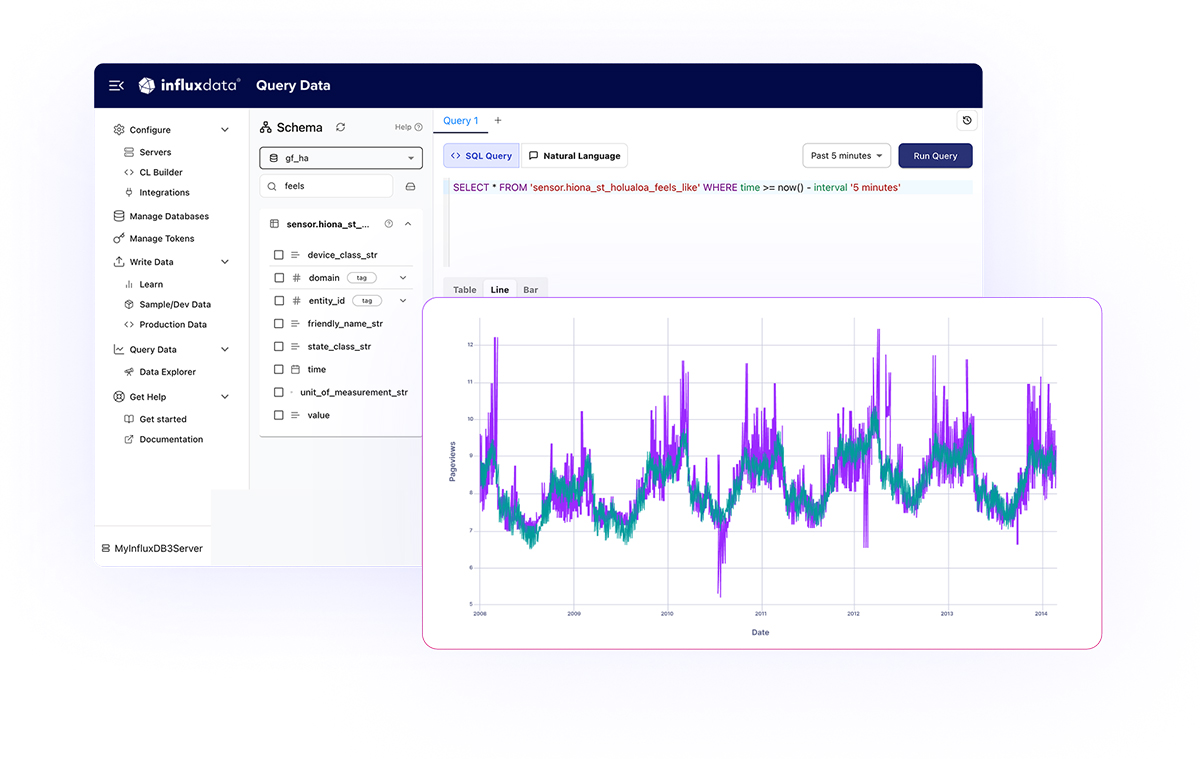1200x759 pixels.
Task: Switch to Natural Language query mode
Action: (575, 156)
